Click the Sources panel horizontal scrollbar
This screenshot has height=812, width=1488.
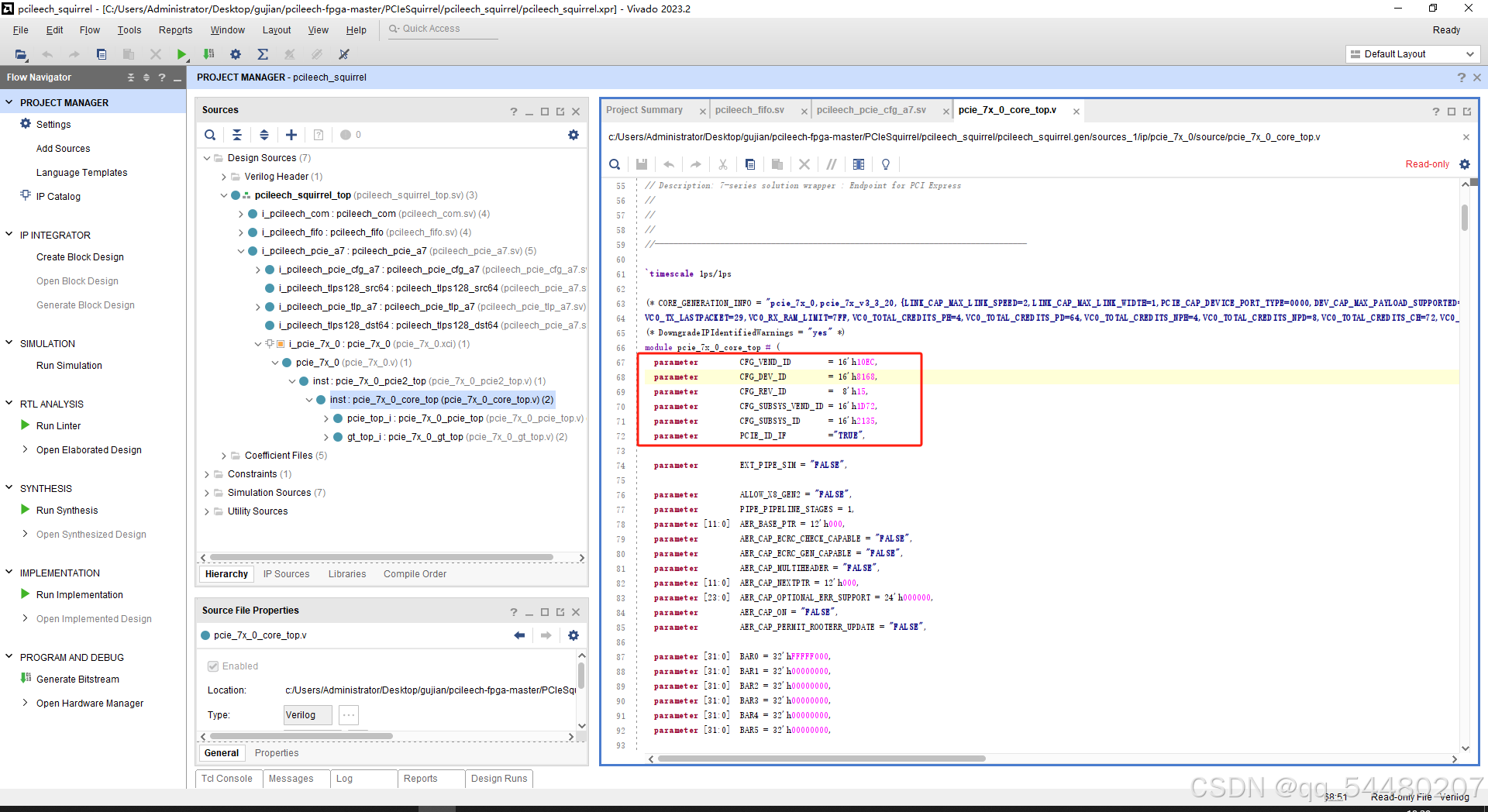tap(381, 558)
